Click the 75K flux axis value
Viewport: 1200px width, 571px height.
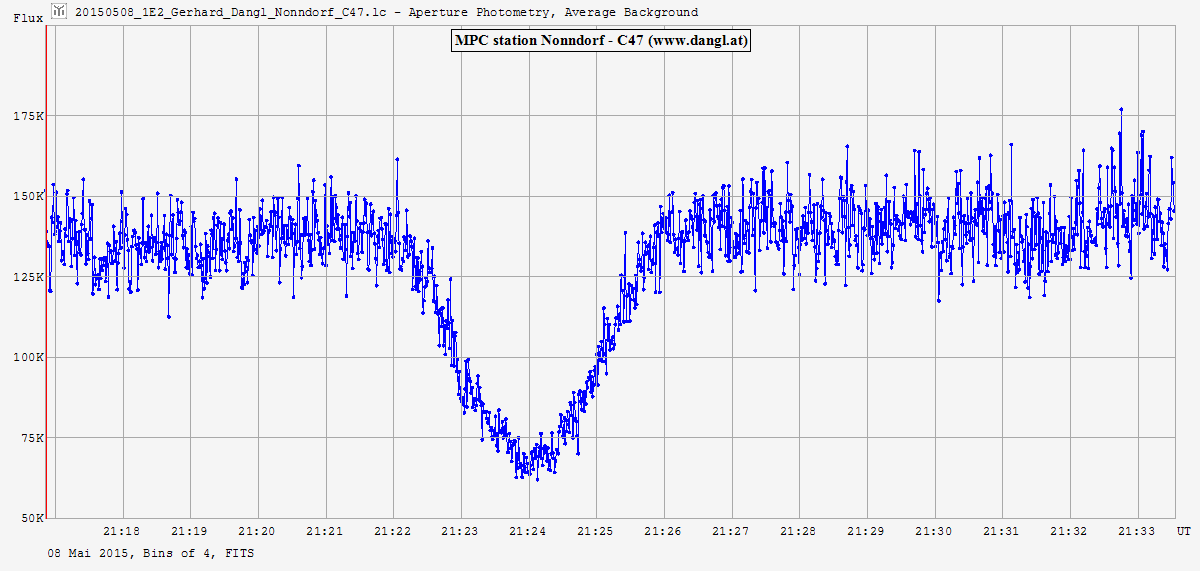(30, 438)
